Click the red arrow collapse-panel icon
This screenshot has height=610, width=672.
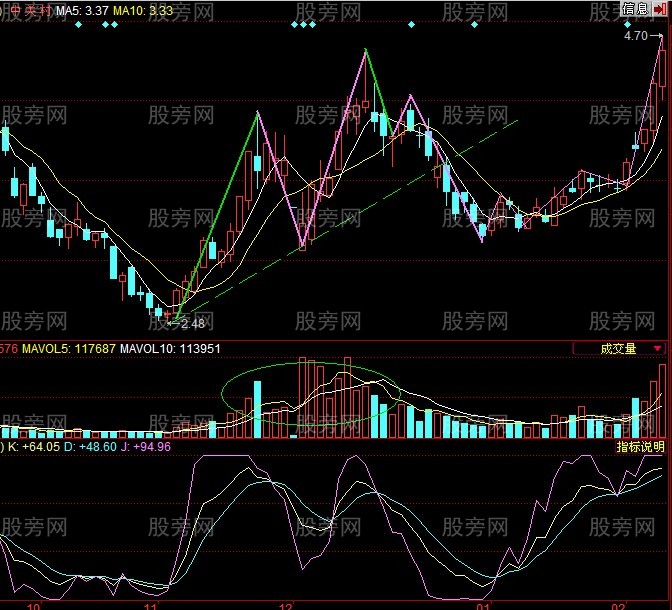(659, 9)
